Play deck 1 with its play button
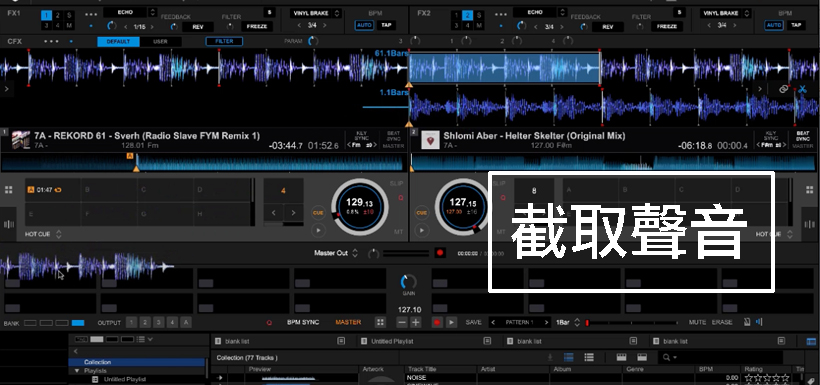The width and height of the screenshot is (820, 385). pos(317,230)
